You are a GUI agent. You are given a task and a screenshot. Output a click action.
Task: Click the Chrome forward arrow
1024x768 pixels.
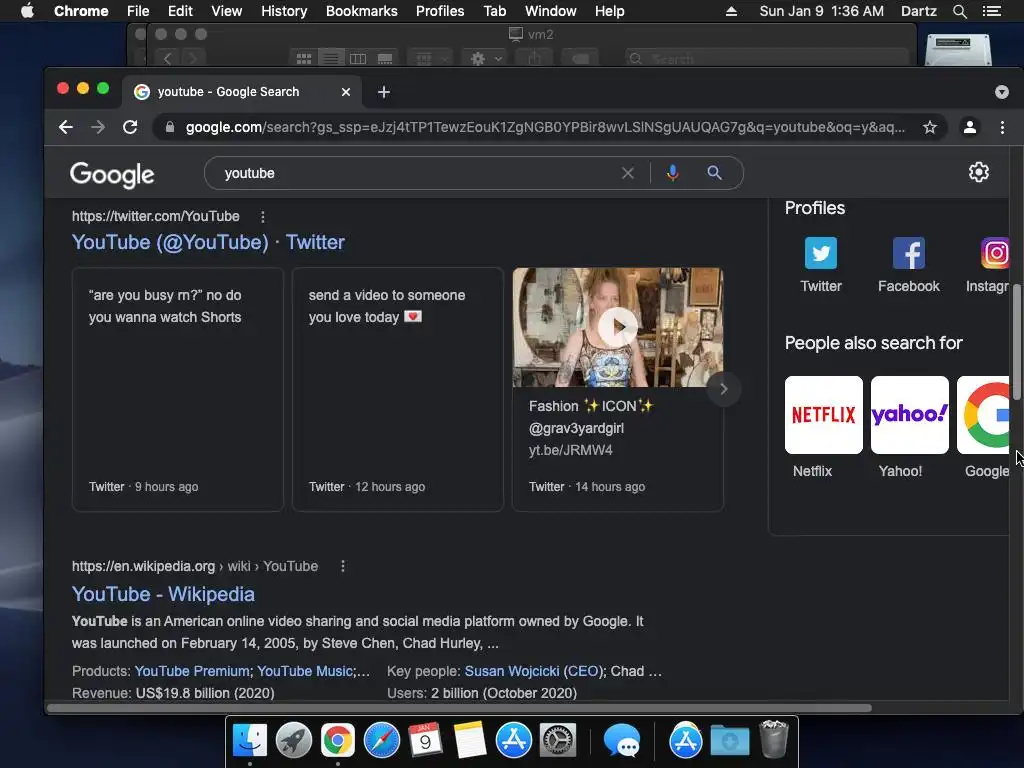pos(98,127)
